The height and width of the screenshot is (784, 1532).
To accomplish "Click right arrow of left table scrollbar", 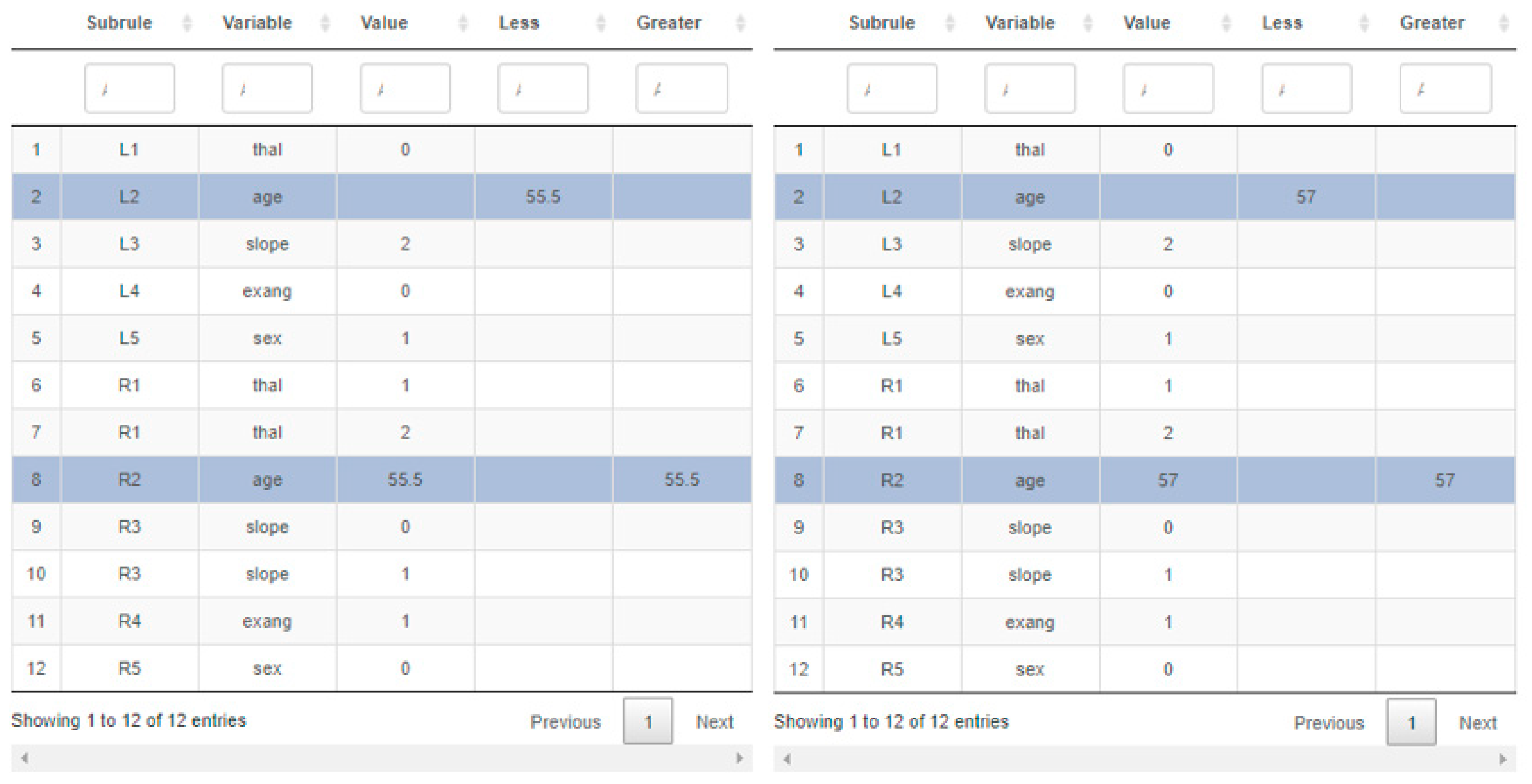I will click(740, 759).
